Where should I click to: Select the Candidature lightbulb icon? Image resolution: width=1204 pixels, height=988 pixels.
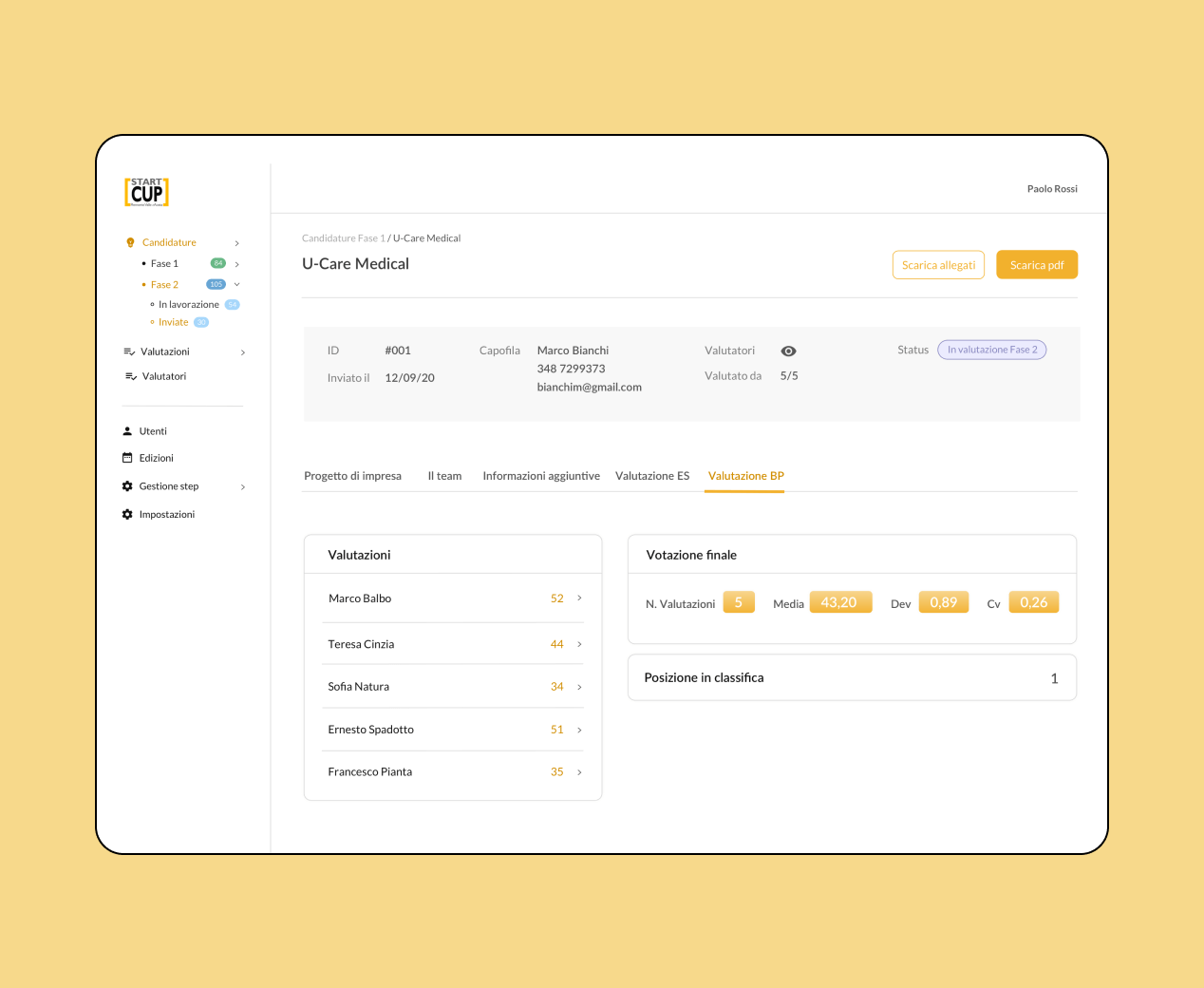(x=130, y=242)
